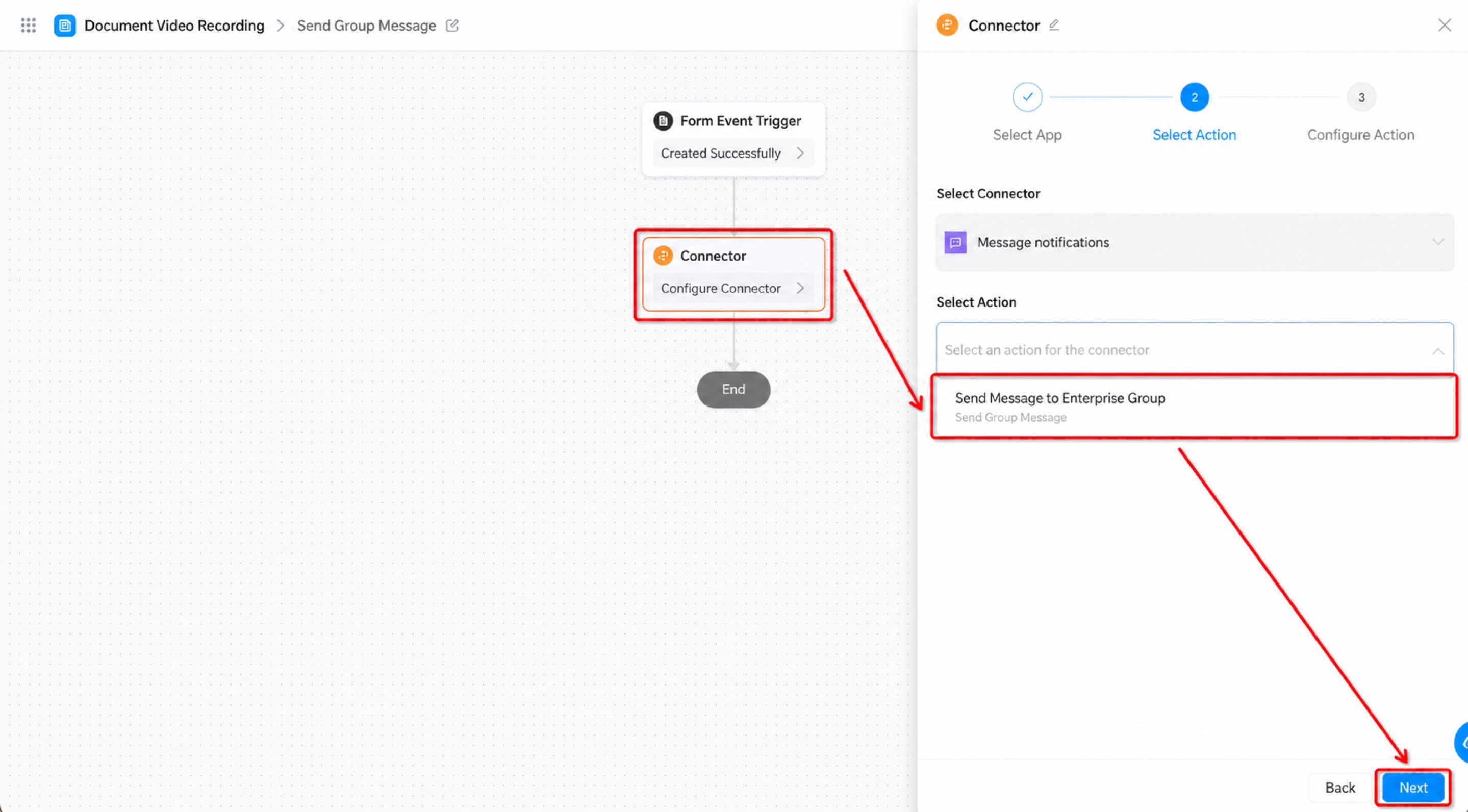This screenshot has width=1468, height=812.
Task: Open Created Successfully chevron in trigger node
Action: (x=800, y=153)
